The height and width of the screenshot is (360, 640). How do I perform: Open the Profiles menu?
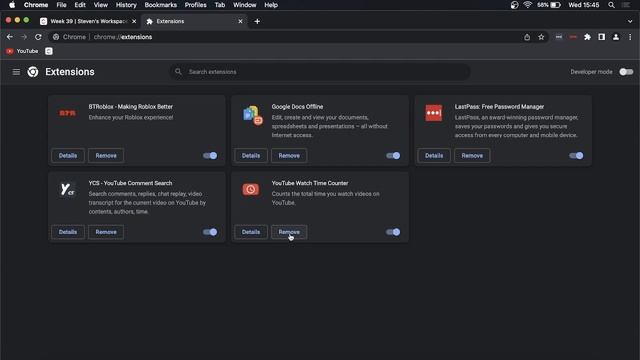pyautogui.click(x=196, y=5)
